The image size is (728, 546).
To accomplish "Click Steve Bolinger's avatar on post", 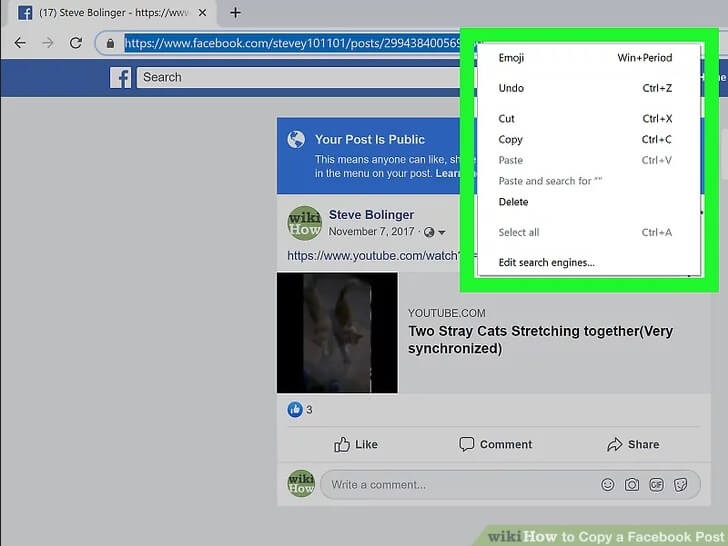I will tap(304, 223).
